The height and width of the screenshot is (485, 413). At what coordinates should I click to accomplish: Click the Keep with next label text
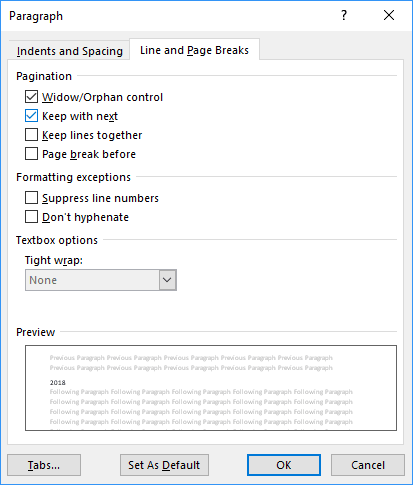click(x=80, y=116)
